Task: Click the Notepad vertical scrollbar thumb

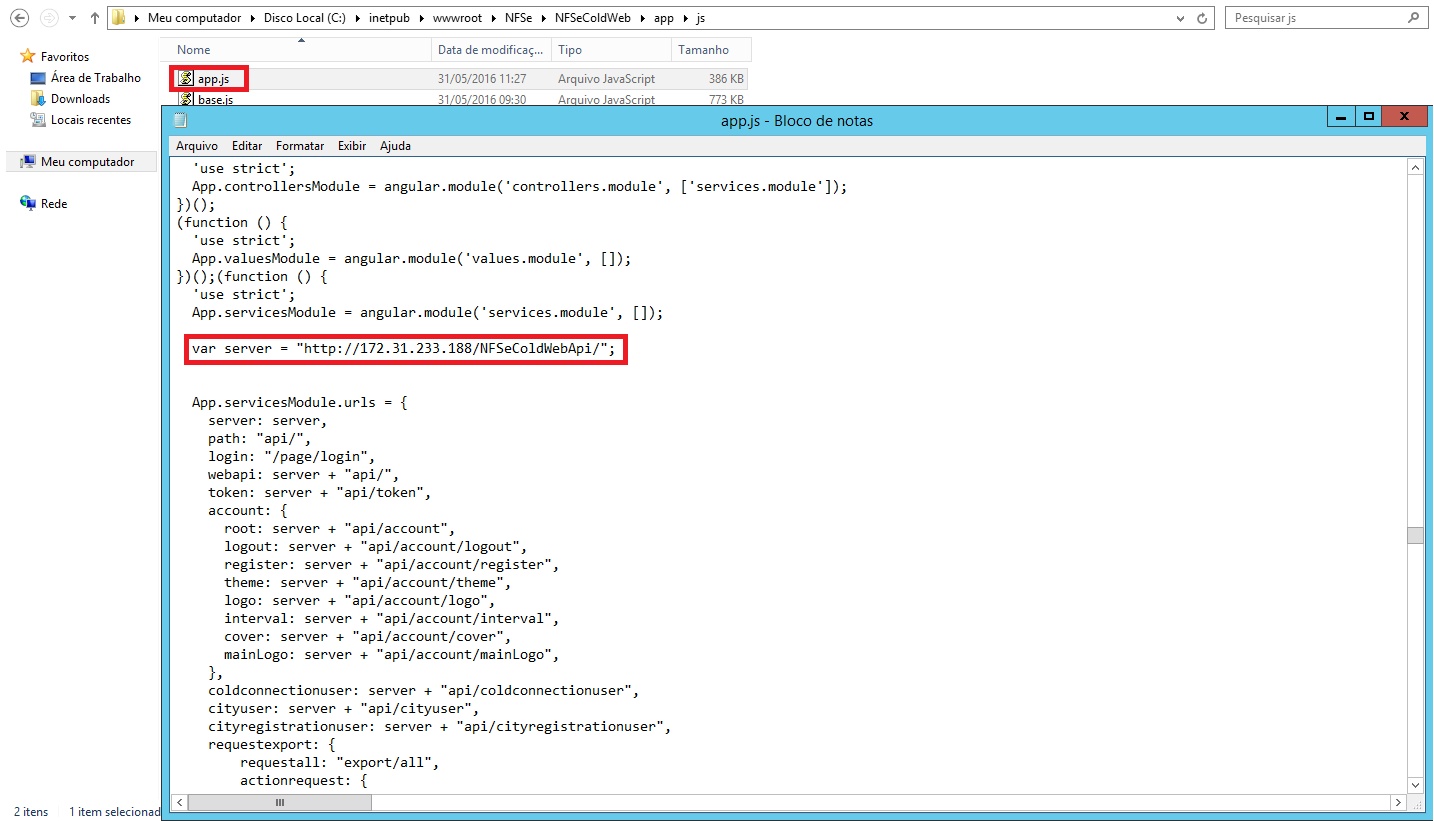Action: [1415, 535]
